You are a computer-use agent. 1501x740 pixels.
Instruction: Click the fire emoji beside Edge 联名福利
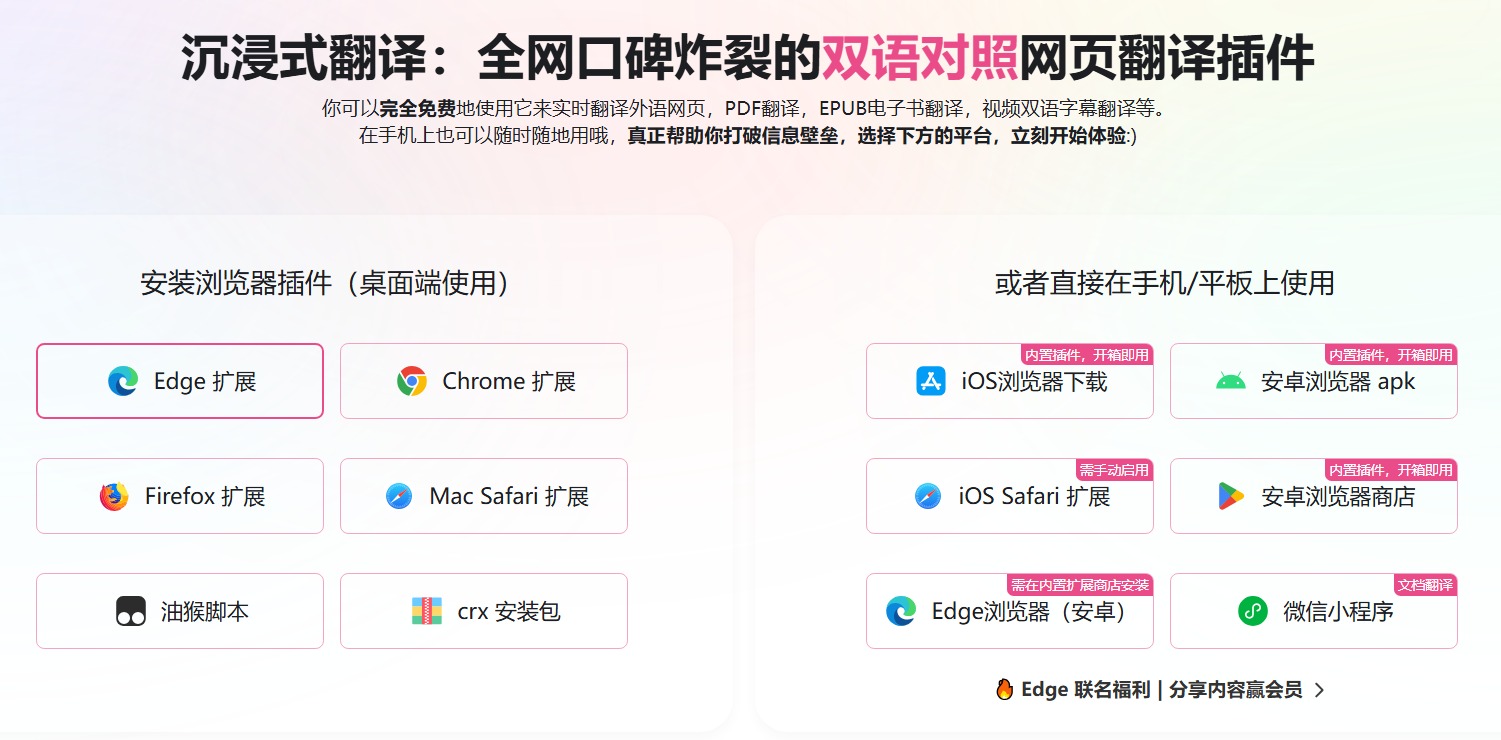pos(1005,690)
